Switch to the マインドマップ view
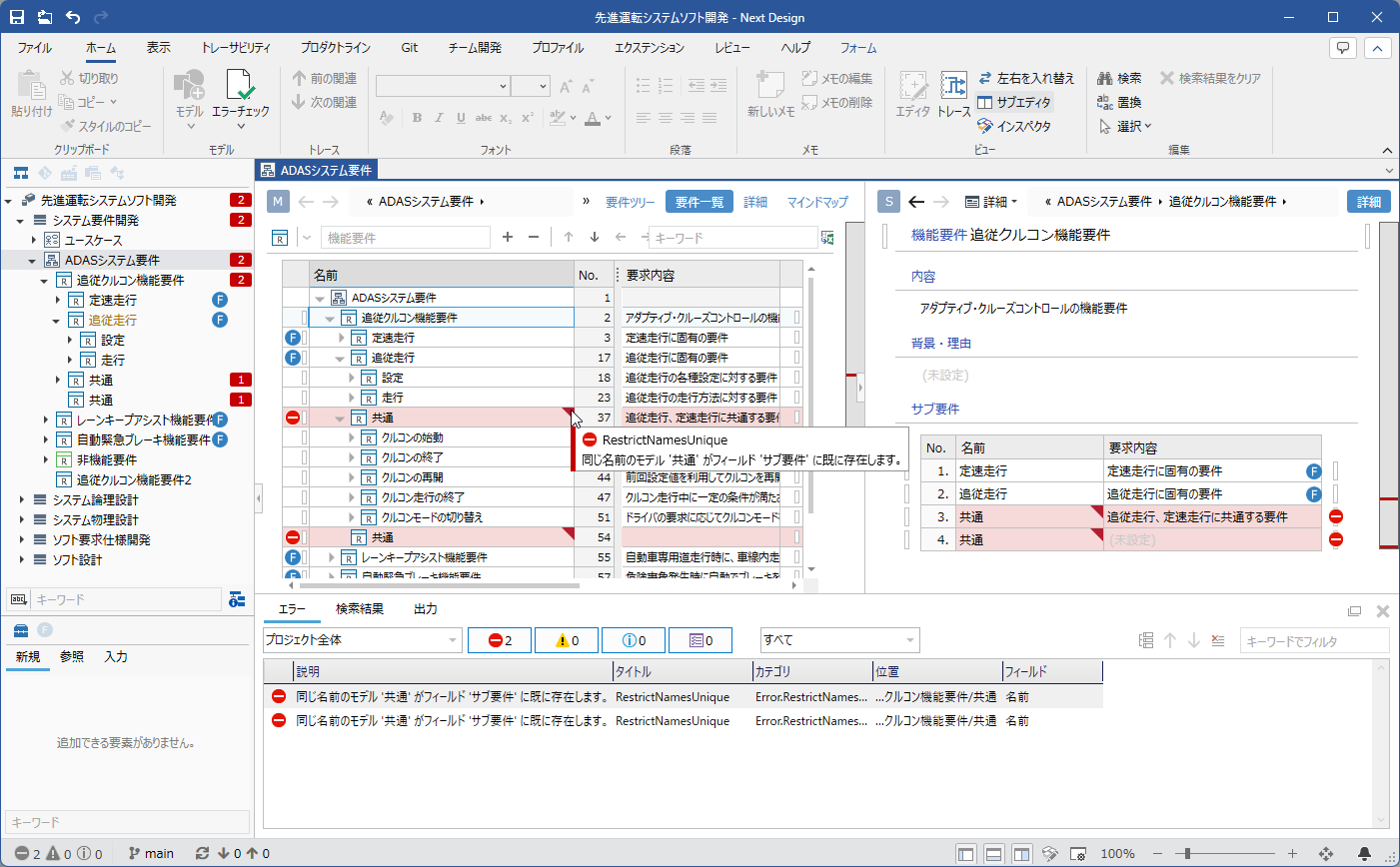 (x=816, y=202)
